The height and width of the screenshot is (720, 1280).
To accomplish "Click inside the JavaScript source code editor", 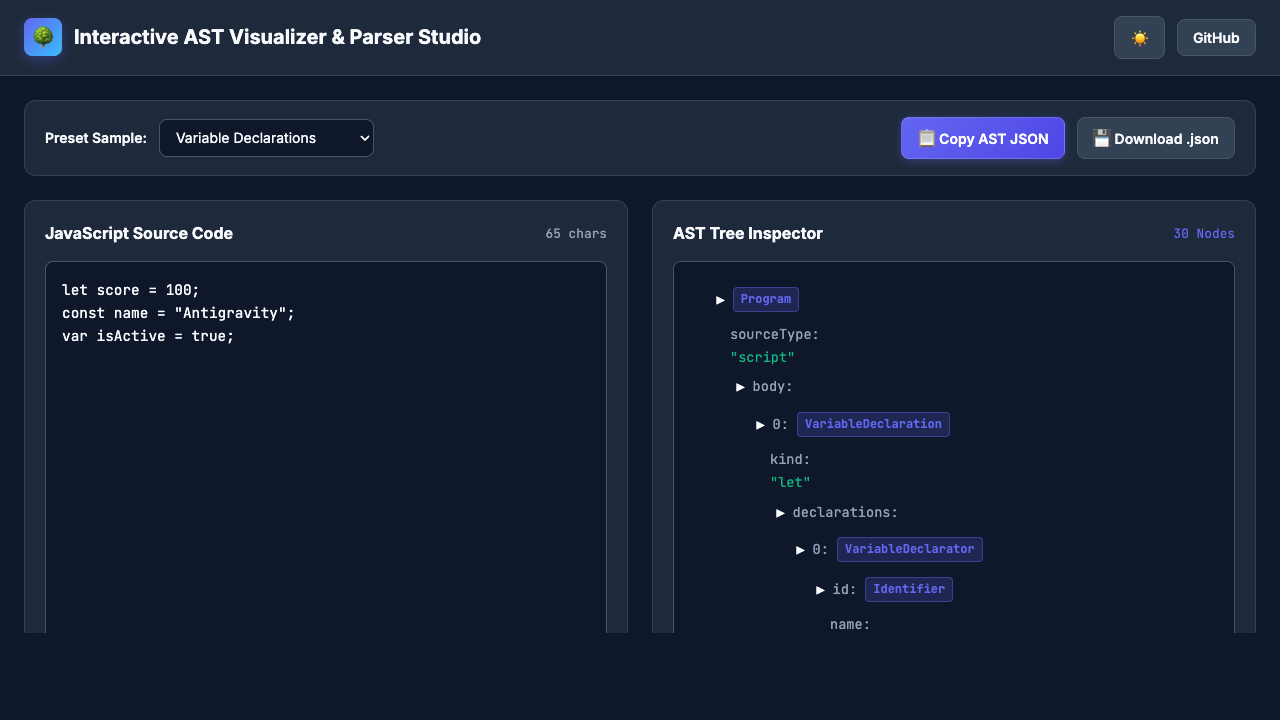I will coord(326,447).
